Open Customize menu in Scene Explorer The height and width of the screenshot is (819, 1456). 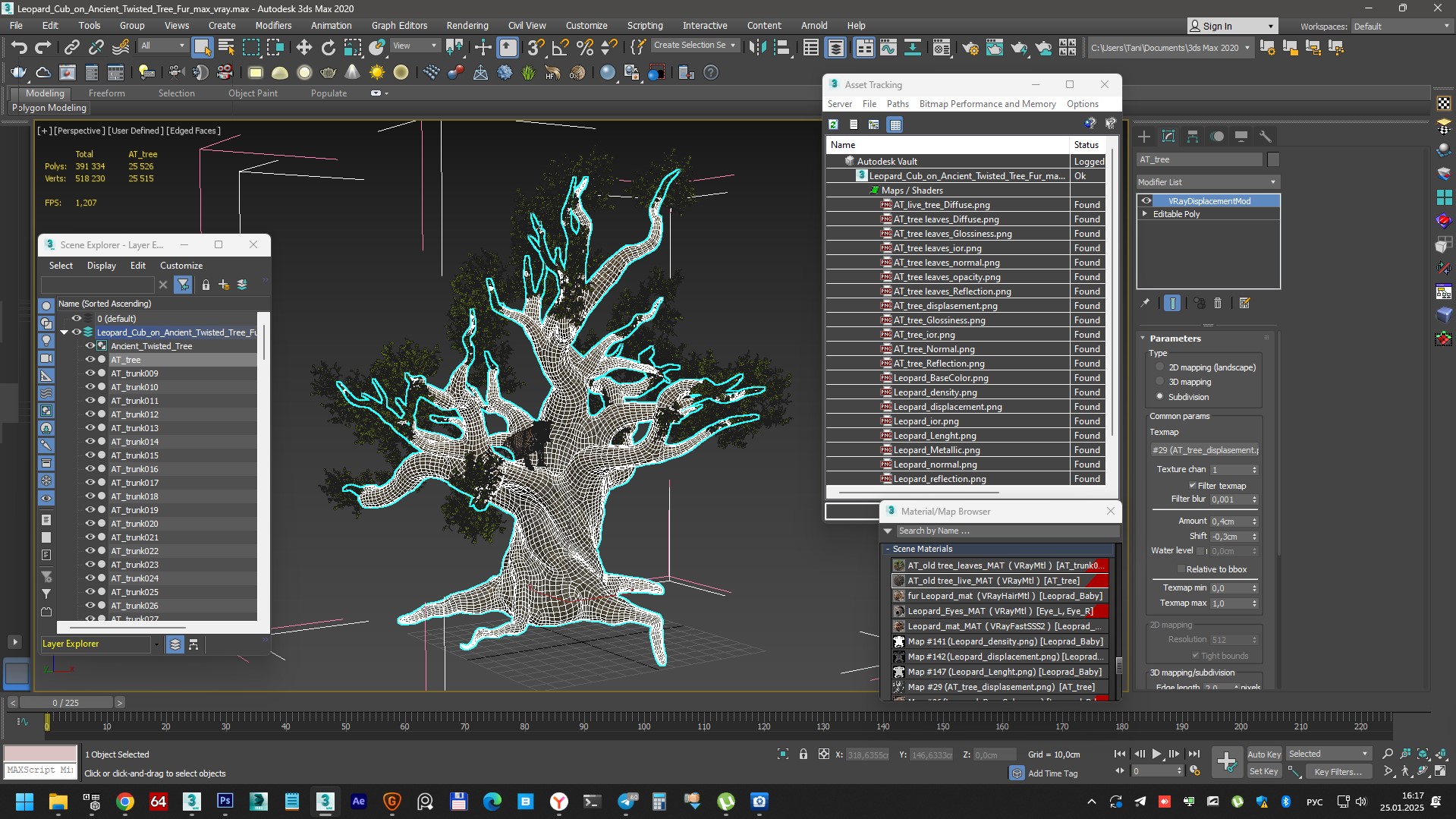(181, 266)
